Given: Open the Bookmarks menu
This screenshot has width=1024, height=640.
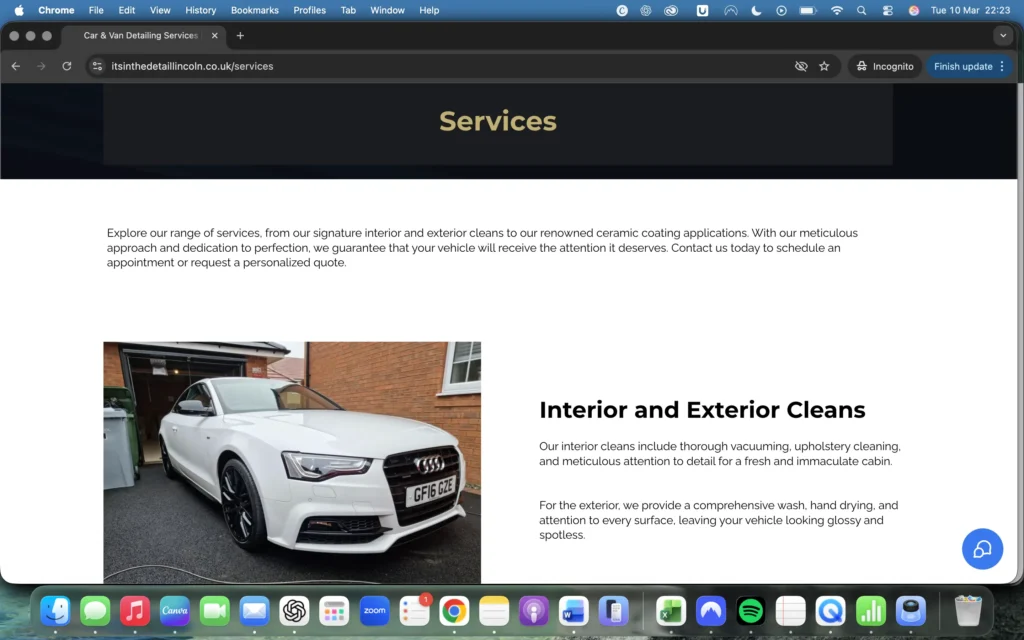Looking at the screenshot, I should tap(254, 10).
